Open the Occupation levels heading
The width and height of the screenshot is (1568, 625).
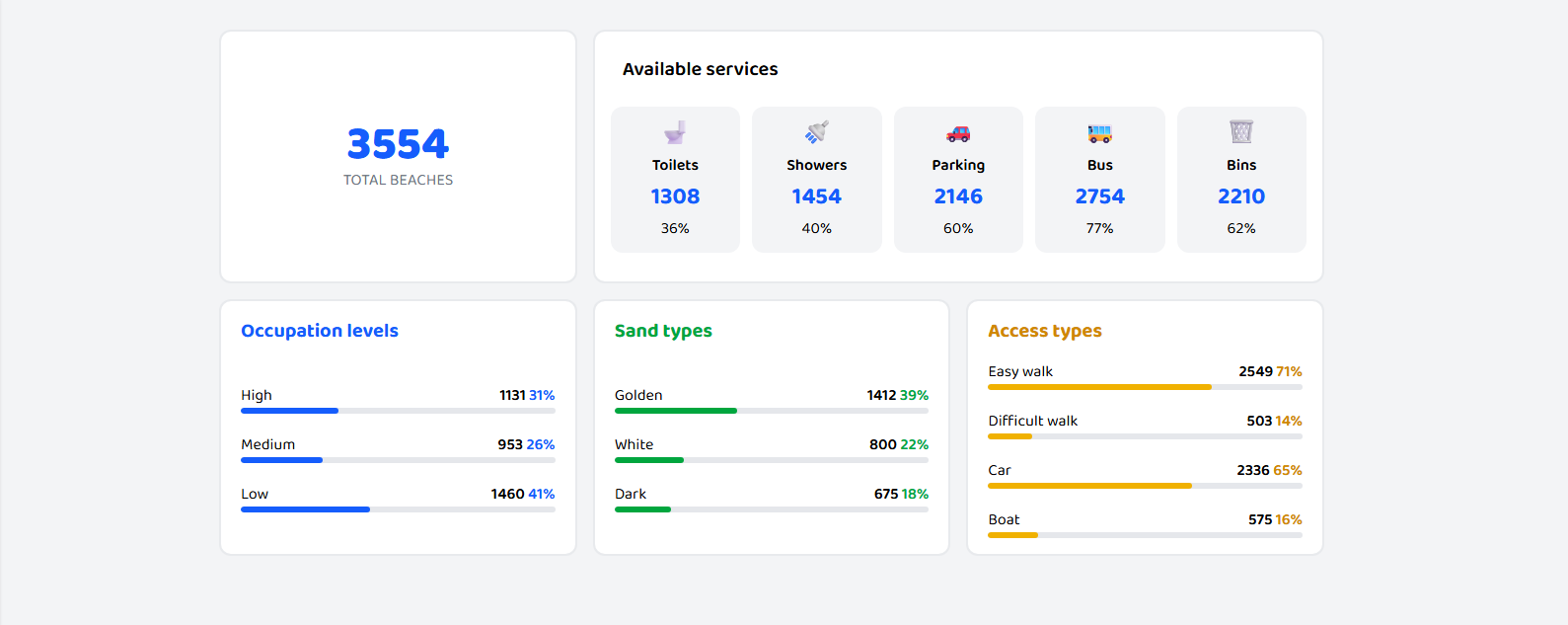pos(320,331)
